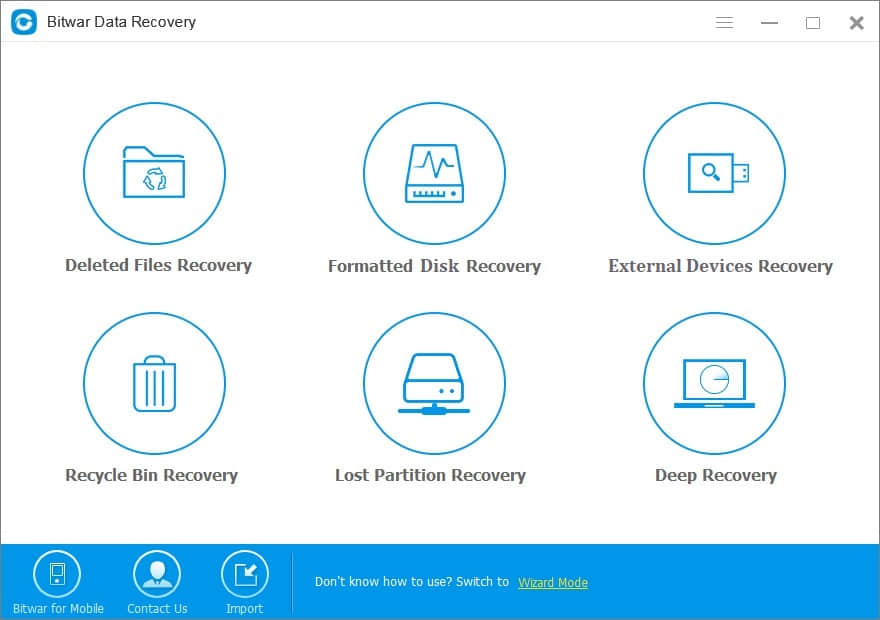
Task: Click the Contact Us text label
Action: click(157, 609)
